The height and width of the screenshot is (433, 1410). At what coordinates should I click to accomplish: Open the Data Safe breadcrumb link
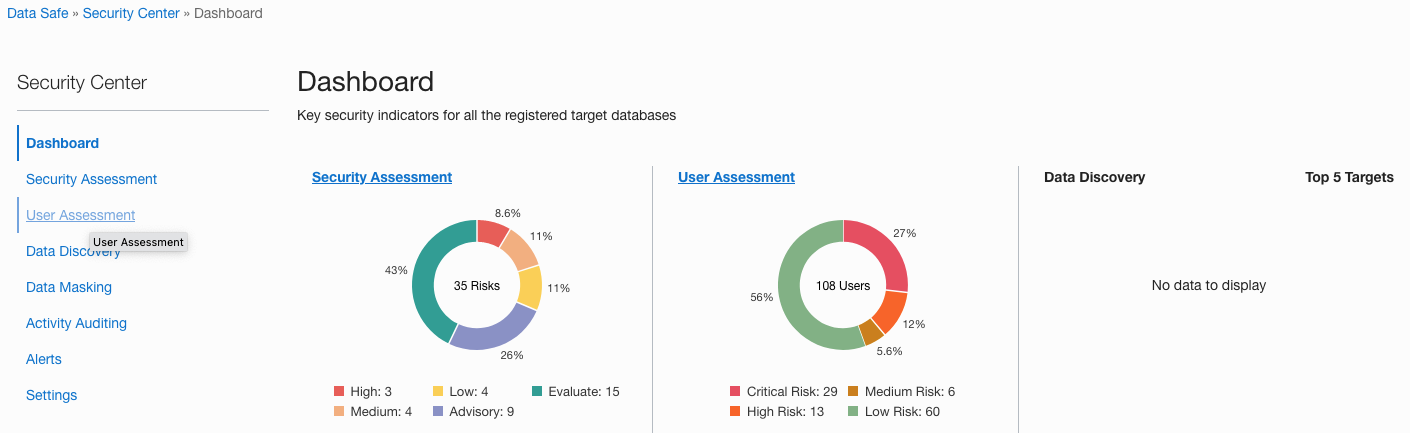click(x=37, y=14)
